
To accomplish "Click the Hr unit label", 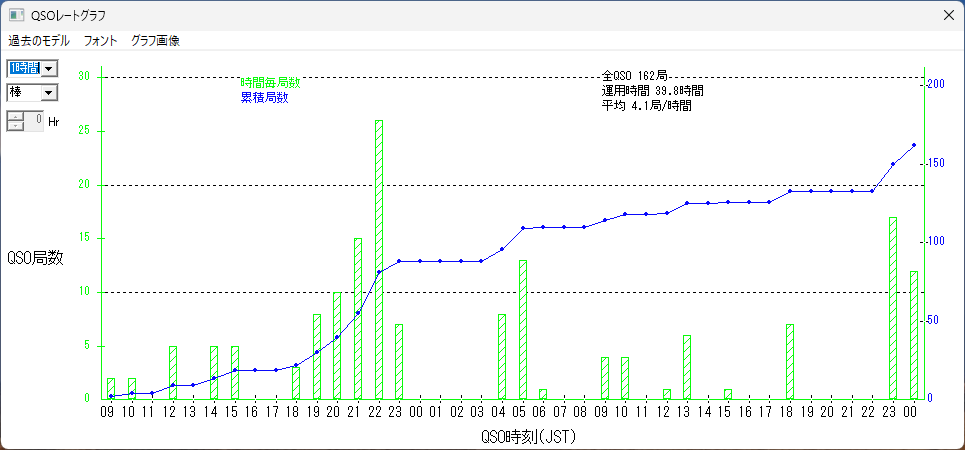I will coord(54,121).
